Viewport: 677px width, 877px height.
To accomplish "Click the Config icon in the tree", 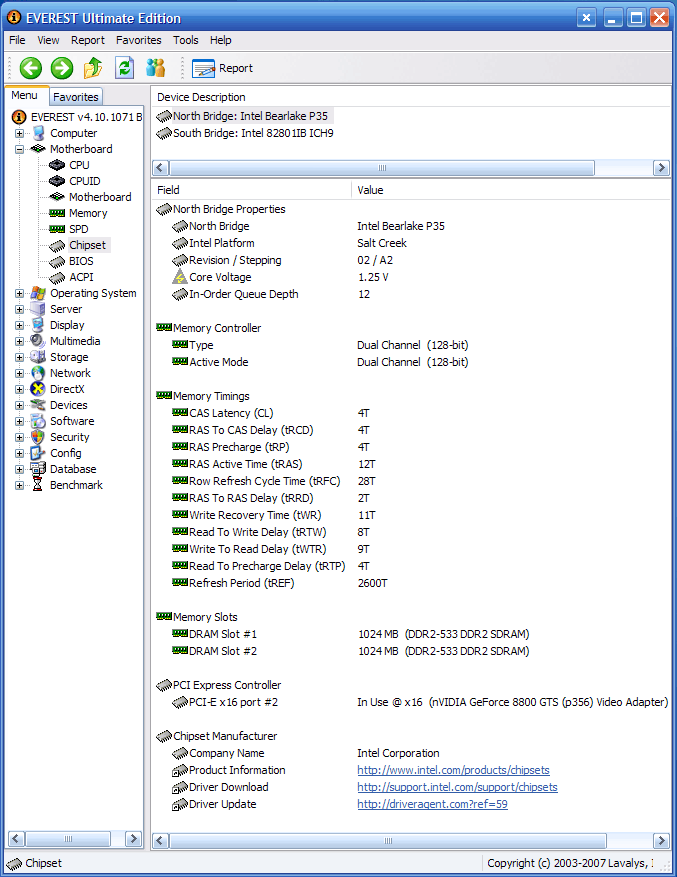I will [x=38, y=453].
